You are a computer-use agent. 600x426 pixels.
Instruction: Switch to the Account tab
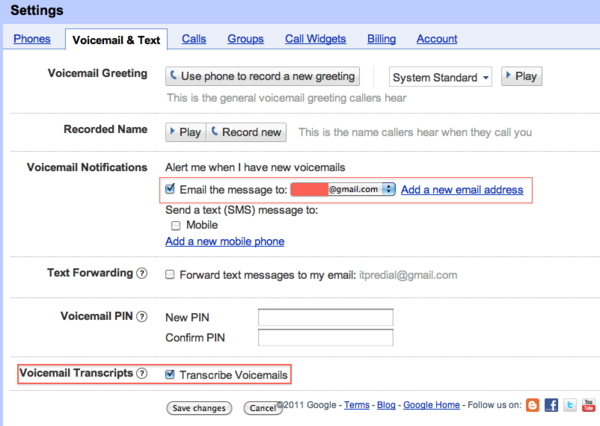click(437, 39)
